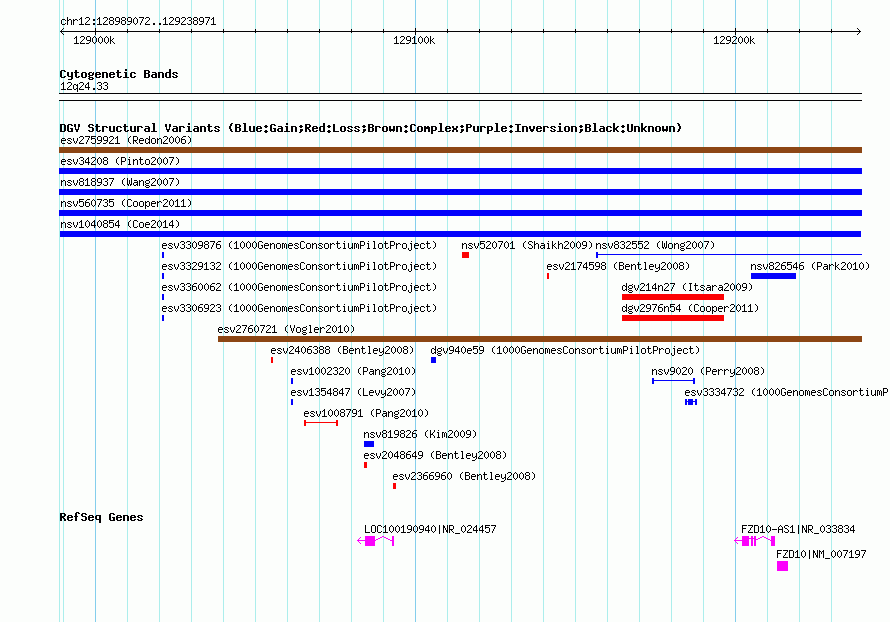Click the nsv819826 (Kim2009) blue marker
Screen dimensions: 890x622
369,444
